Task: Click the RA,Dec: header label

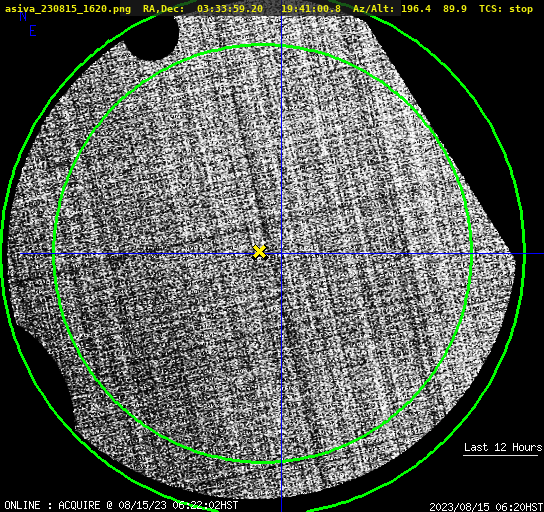Action: click(x=163, y=9)
